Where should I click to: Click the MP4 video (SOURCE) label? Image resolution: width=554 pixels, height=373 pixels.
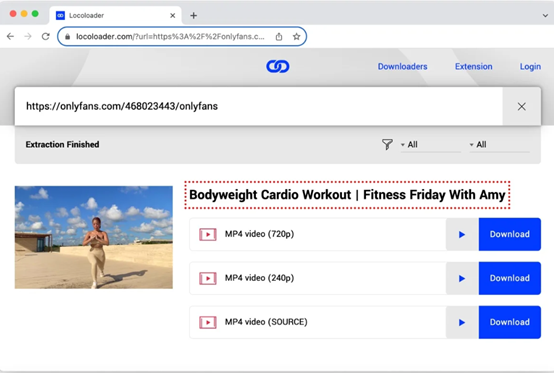[x=266, y=322]
